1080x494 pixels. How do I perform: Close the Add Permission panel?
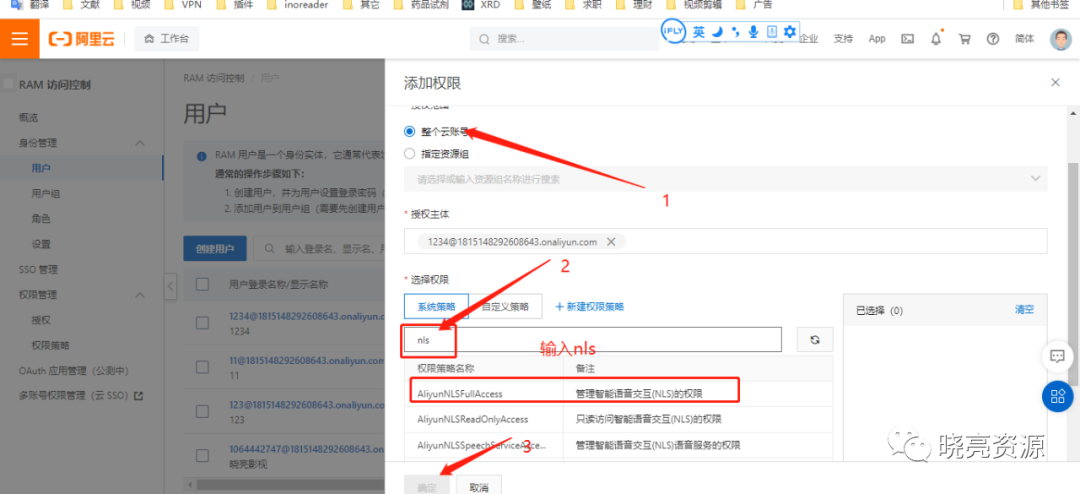point(1055,83)
